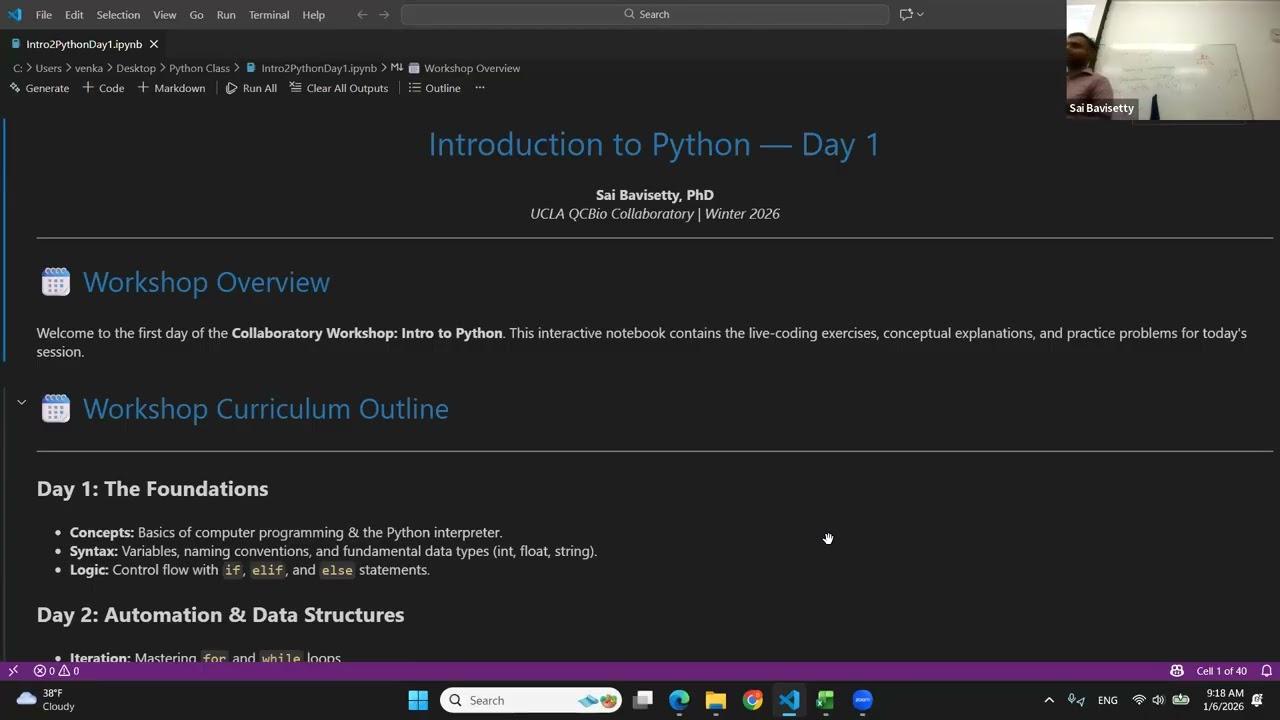Click the Sai Bavisetty video thumbnail
The width and height of the screenshot is (1280, 720).
click(1173, 60)
